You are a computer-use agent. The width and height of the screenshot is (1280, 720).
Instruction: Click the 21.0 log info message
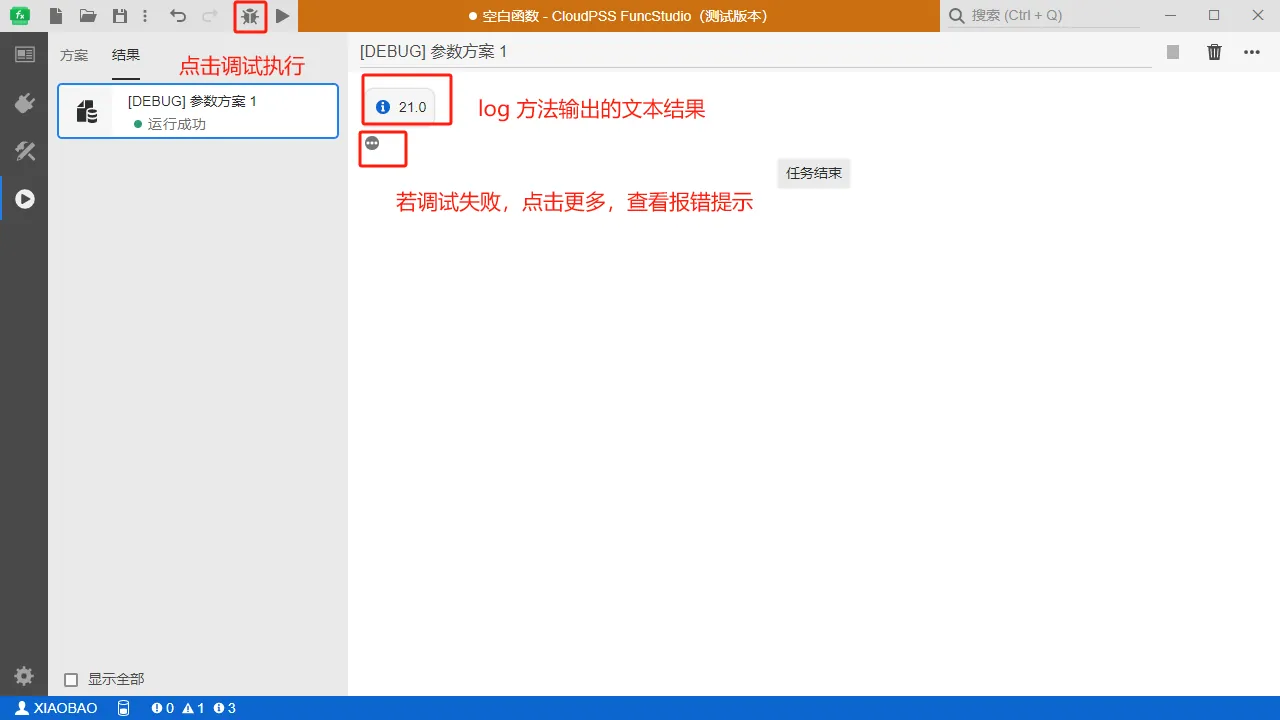click(x=400, y=107)
